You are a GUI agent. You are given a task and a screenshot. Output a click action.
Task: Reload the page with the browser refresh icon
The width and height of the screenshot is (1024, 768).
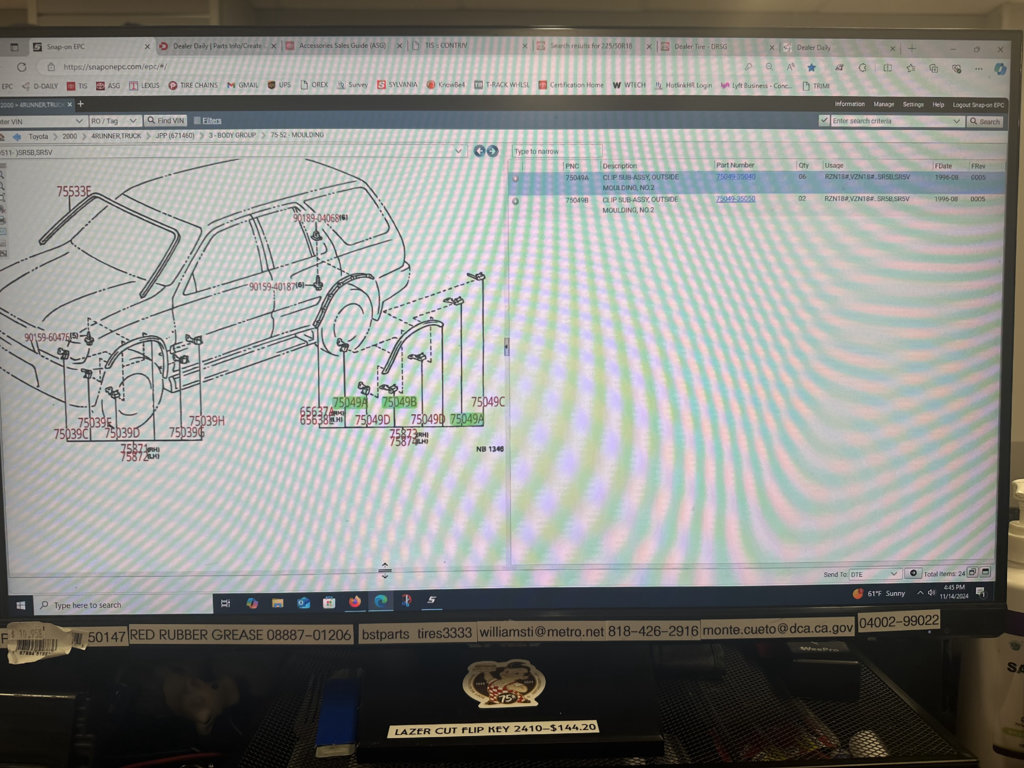pos(22,67)
